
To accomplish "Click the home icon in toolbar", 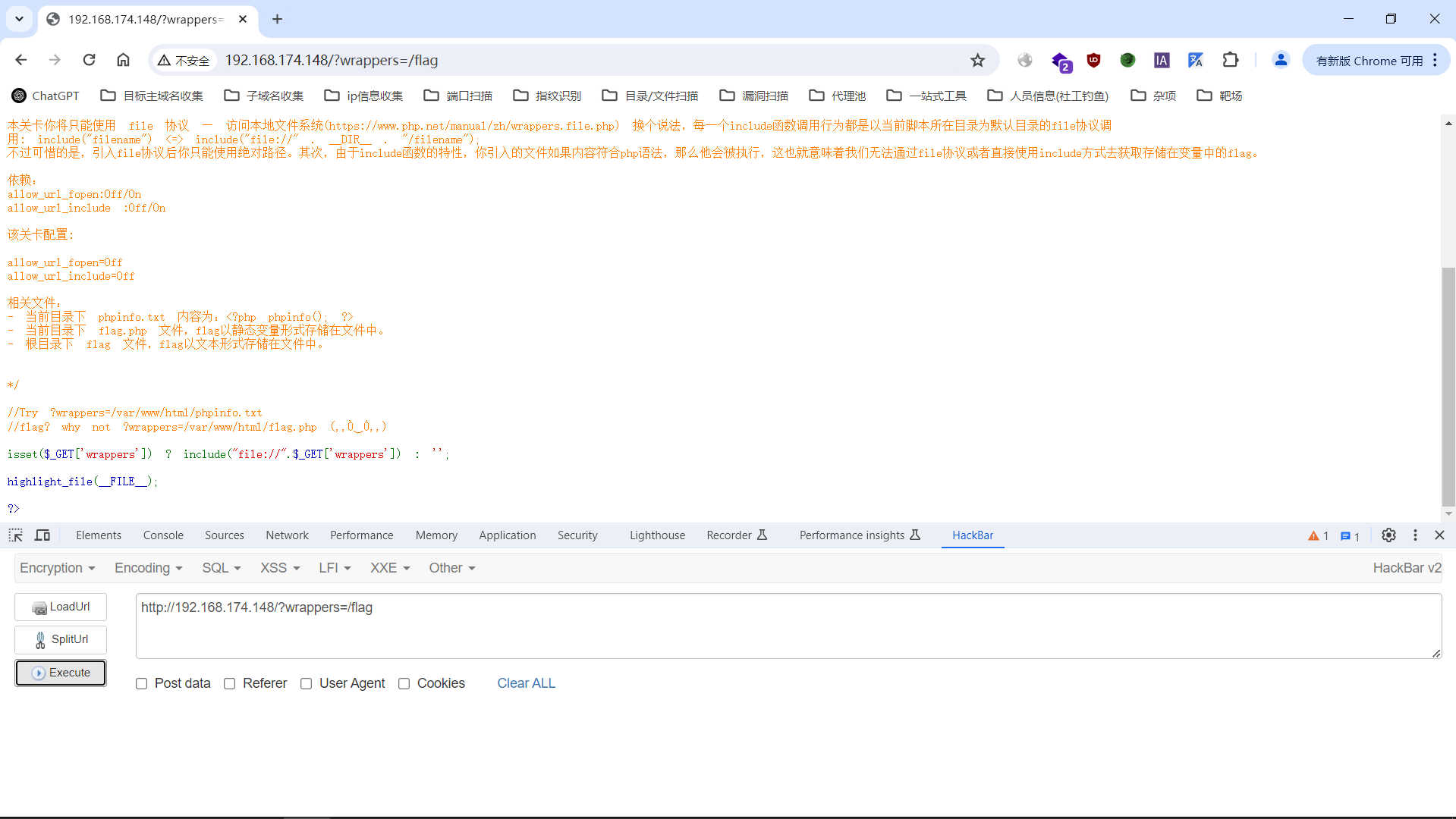I will click(123, 60).
